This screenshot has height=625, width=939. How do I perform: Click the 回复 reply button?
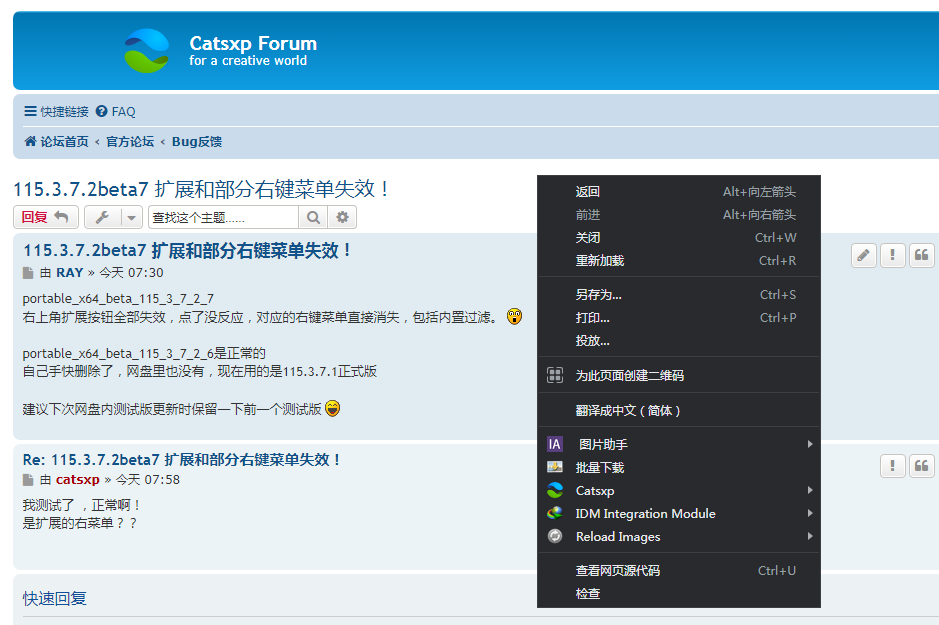pos(46,217)
